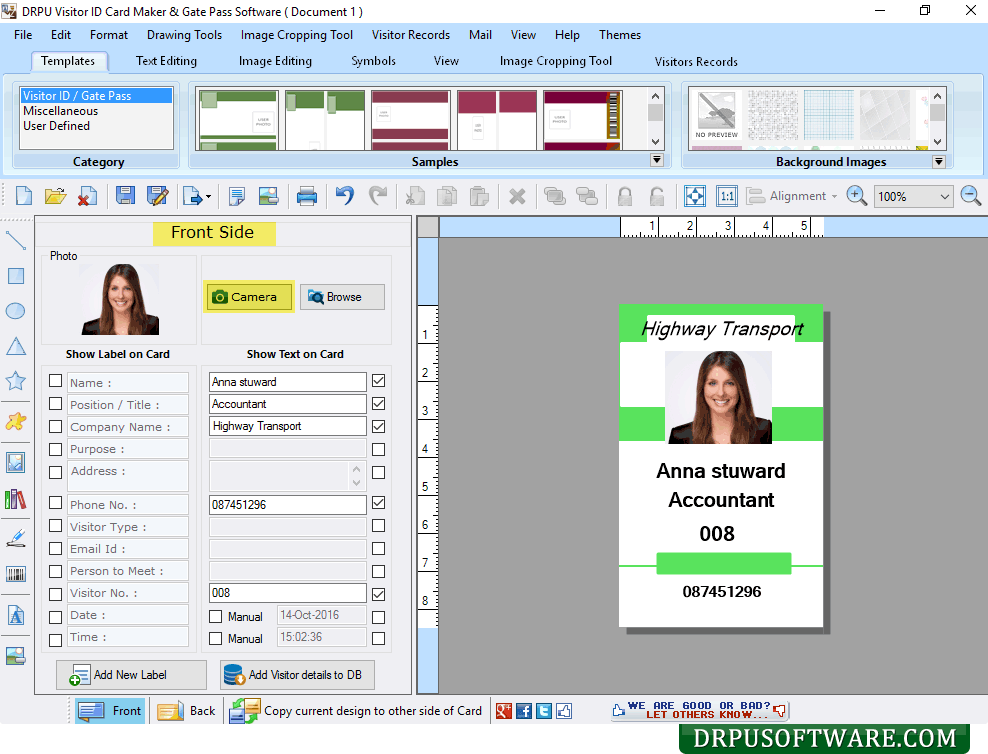Select the Line drawing tool
Image resolution: width=988 pixels, height=754 pixels.
(16, 240)
